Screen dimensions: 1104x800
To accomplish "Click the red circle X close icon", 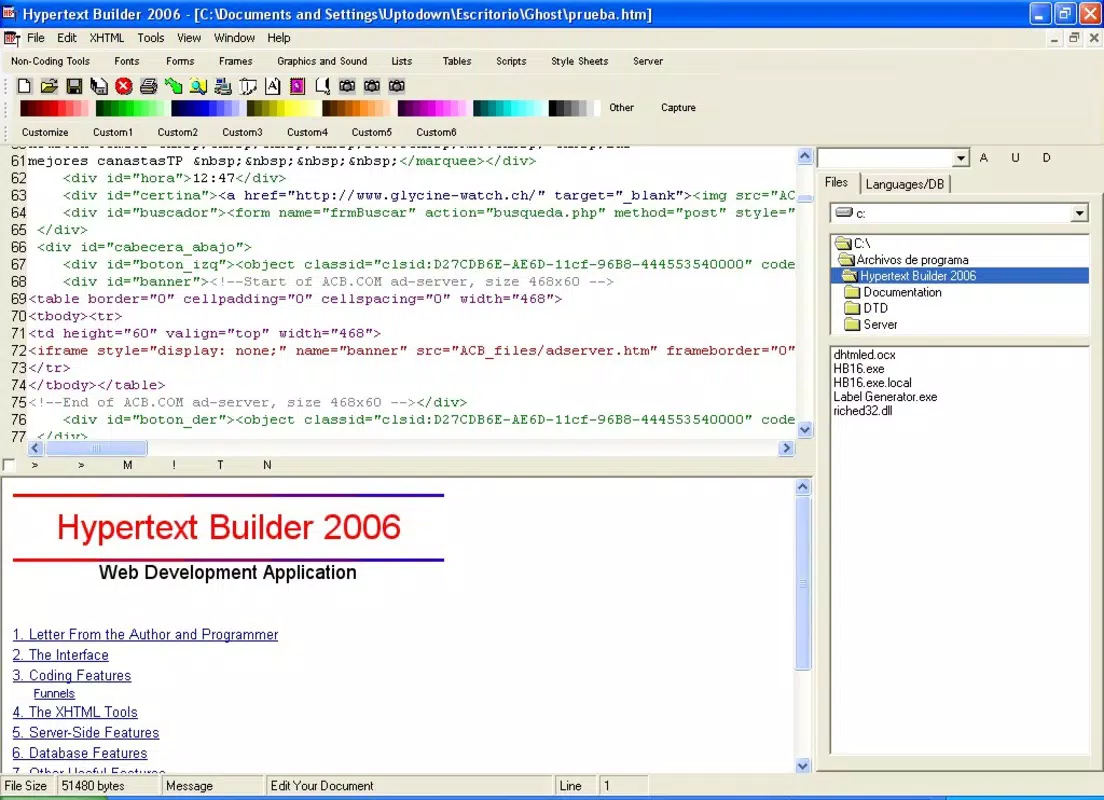I will pyautogui.click(x=124, y=86).
